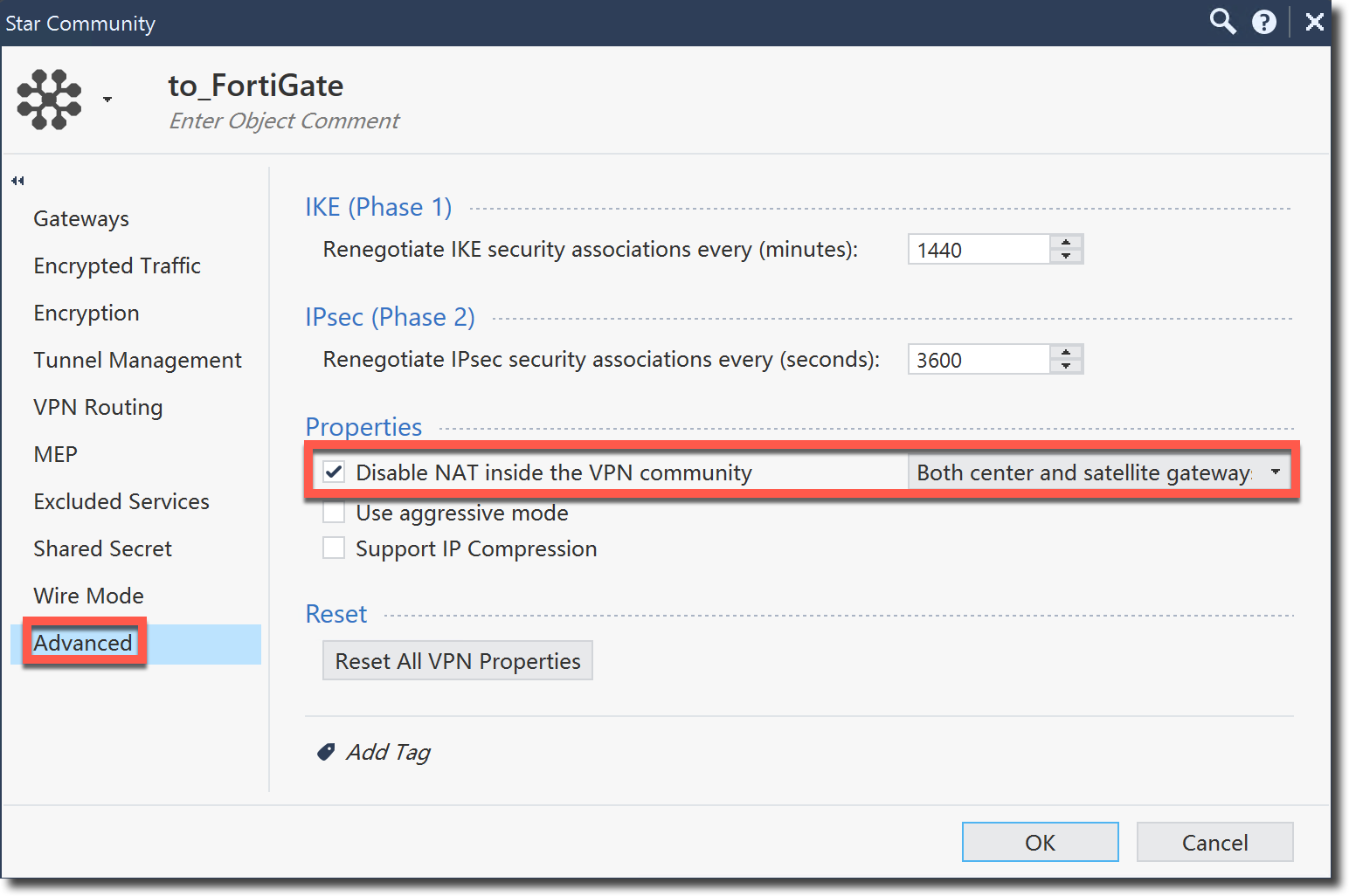The image size is (1349, 896).
Task: Click the Add Tag icon
Action: tap(326, 752)
